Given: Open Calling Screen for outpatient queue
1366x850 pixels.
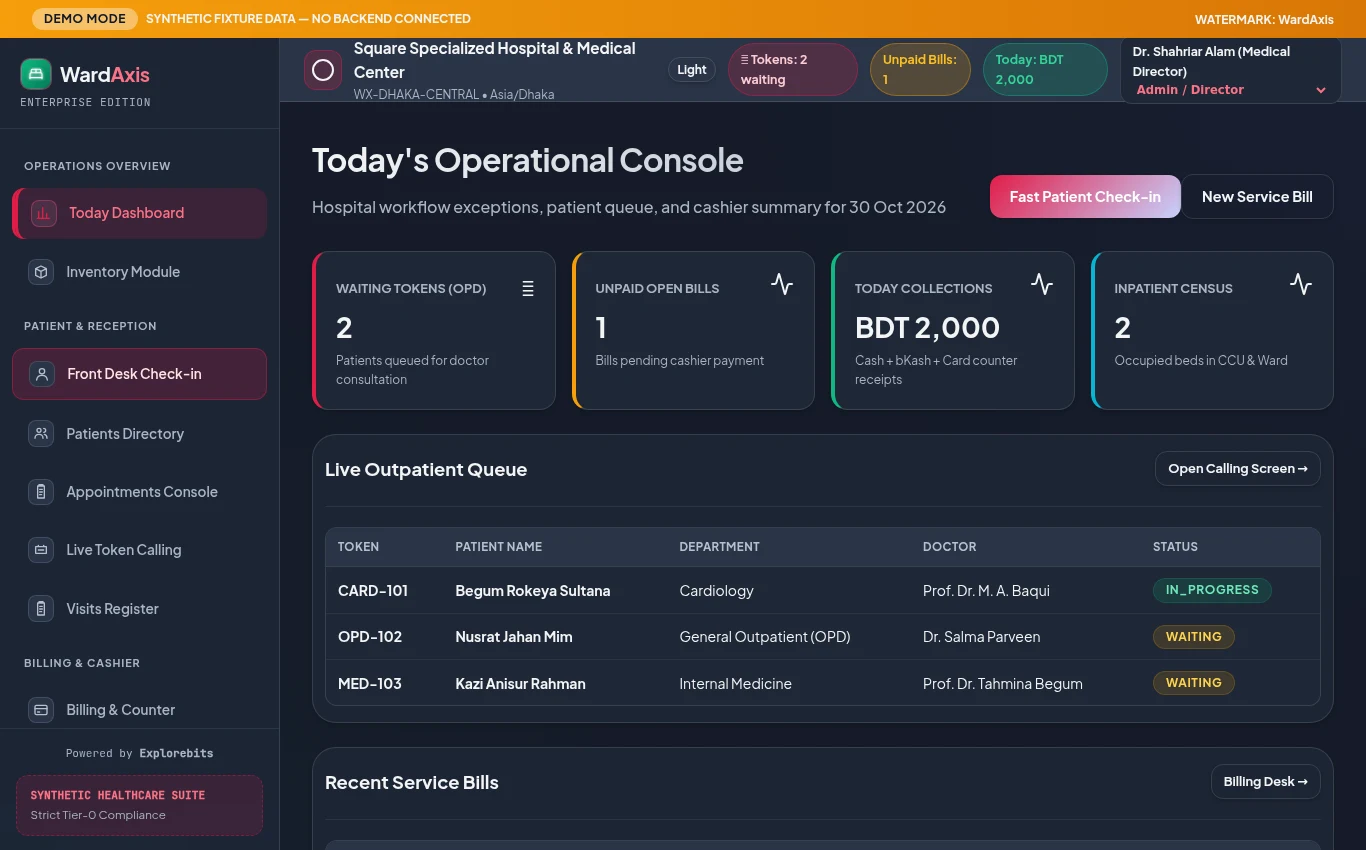Looking at the screenshot, I should [1238, 469].
